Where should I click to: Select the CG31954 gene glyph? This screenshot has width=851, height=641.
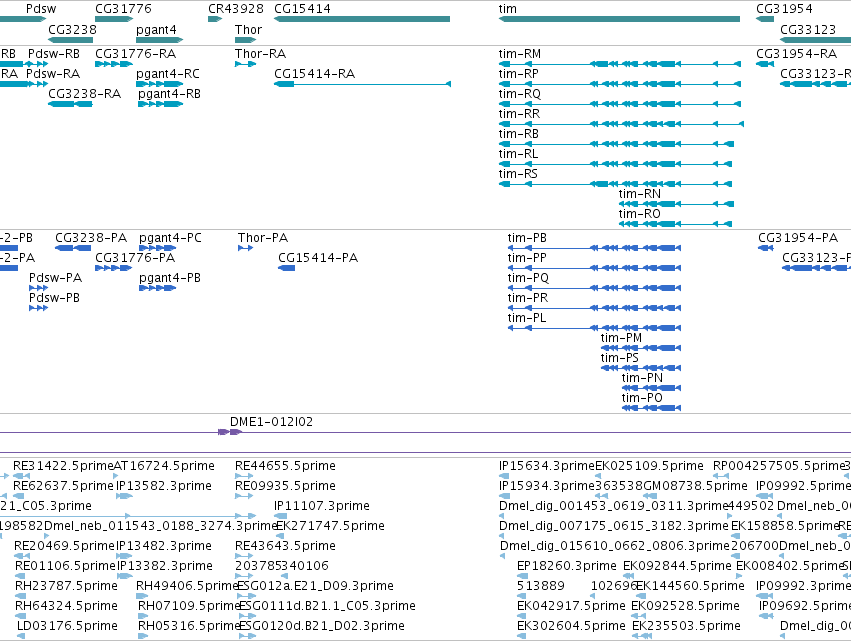click(x=765, y=19)
